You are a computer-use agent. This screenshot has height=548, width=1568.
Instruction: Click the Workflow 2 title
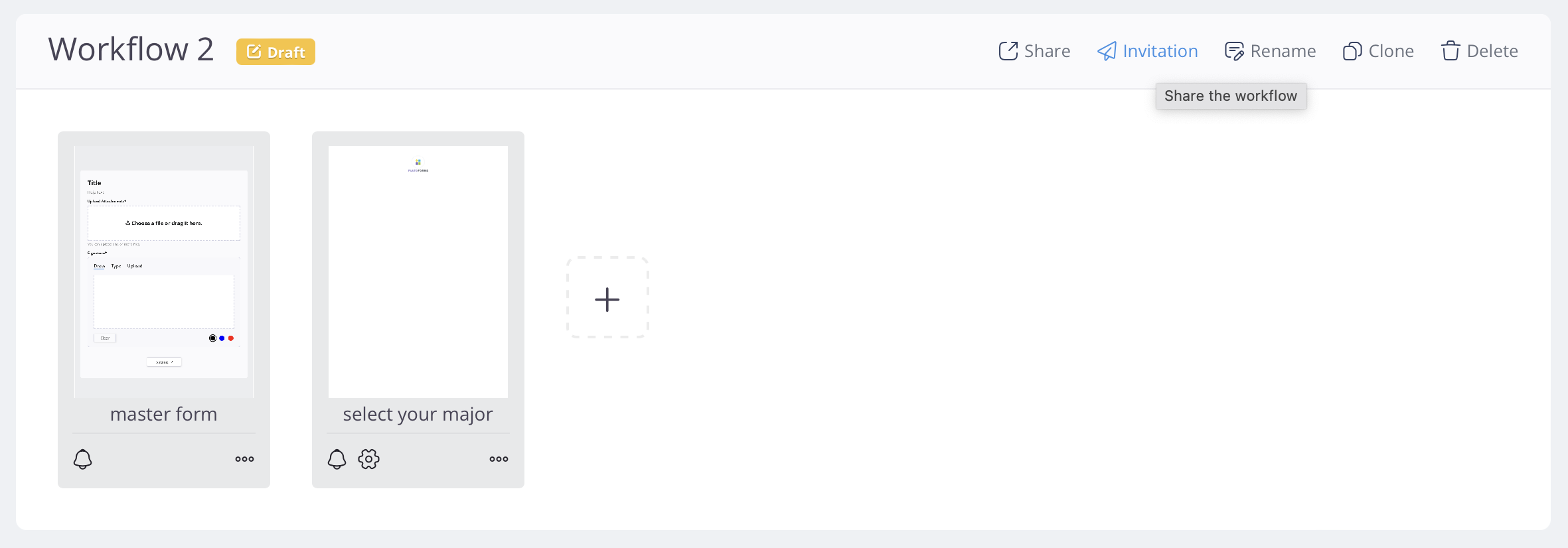point(131,50)
